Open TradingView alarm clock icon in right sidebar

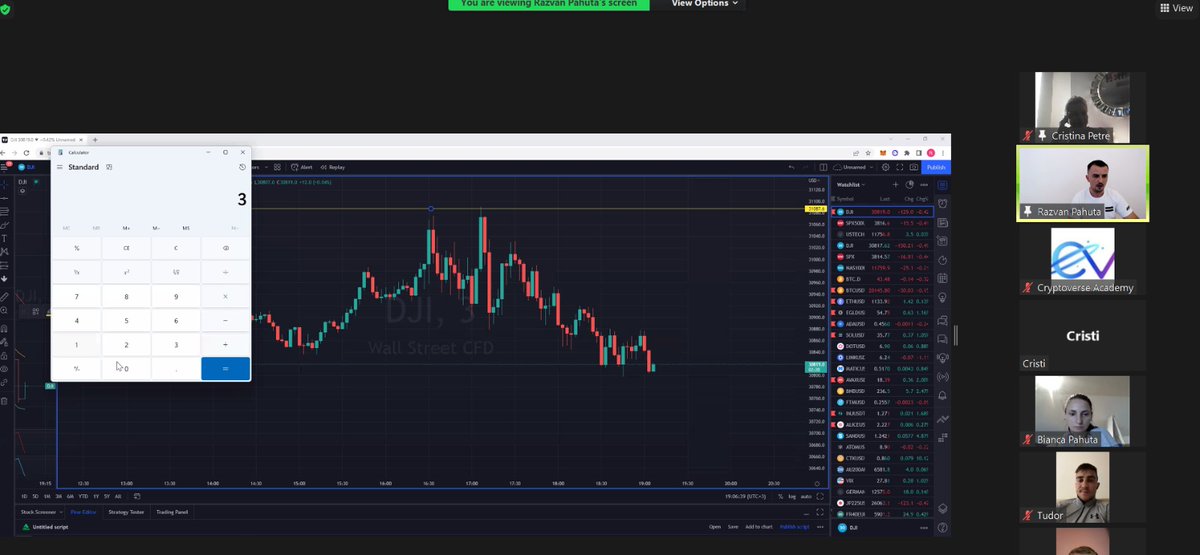pyautogui.click(x=943, y=203)
